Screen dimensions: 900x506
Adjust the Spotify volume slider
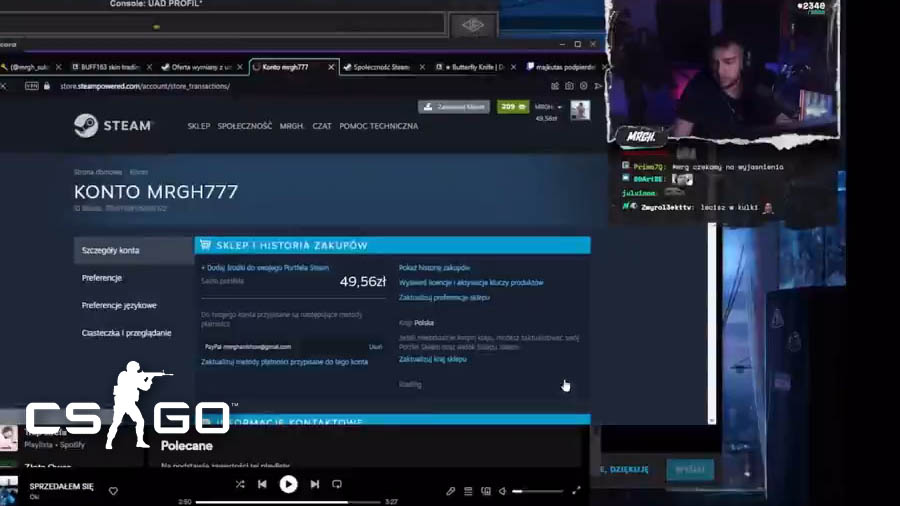537,491
